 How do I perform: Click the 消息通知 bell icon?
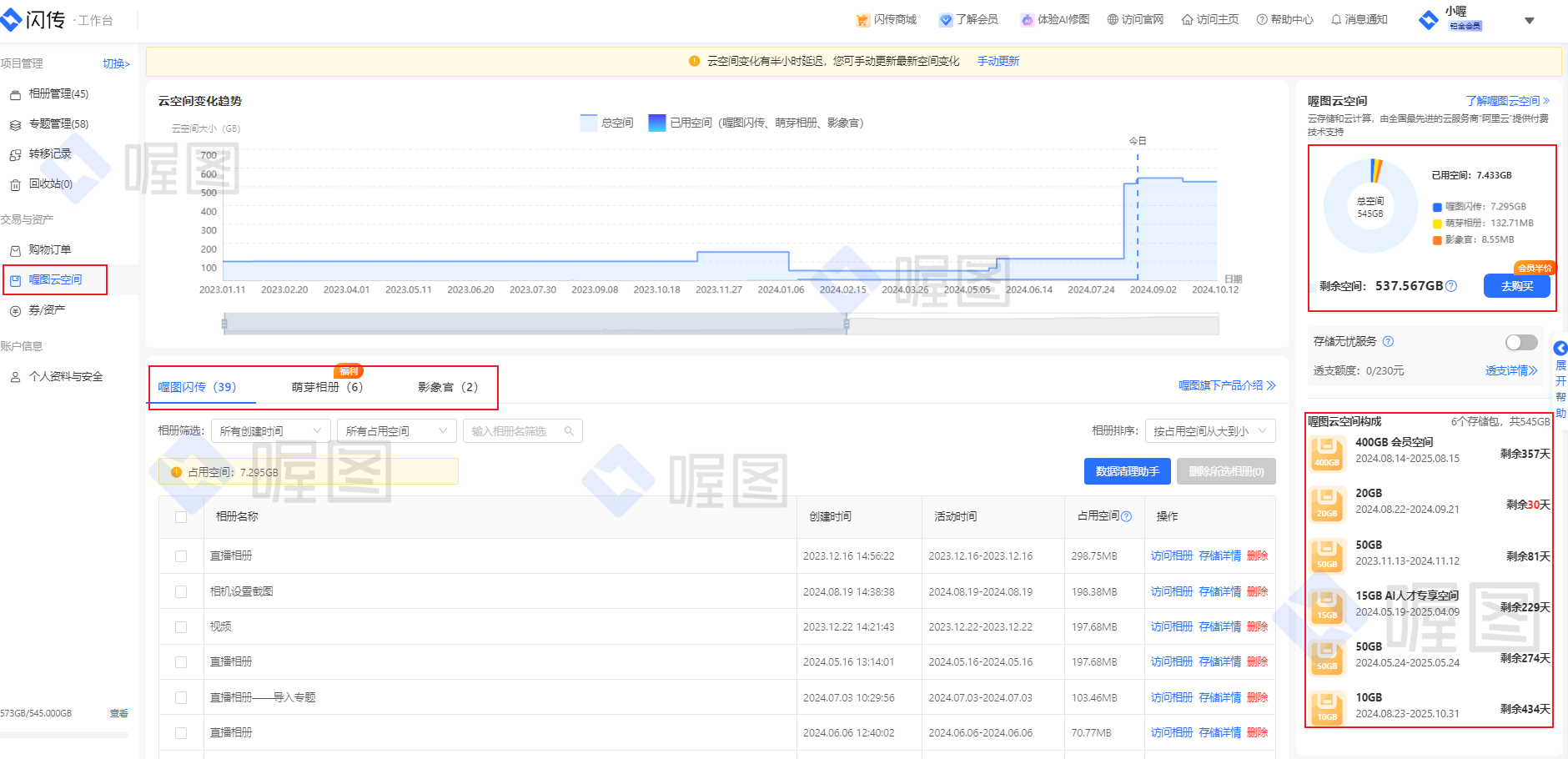coord(1336,20)
